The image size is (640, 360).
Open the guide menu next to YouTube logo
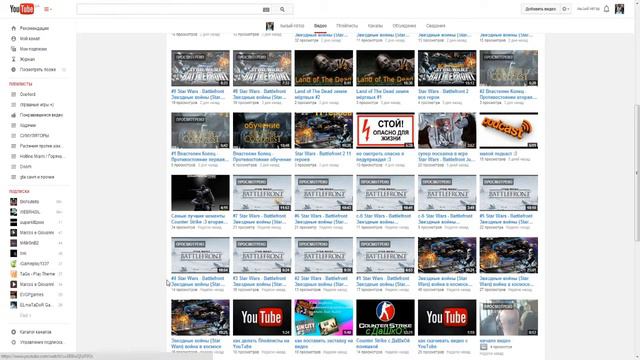pyautogui.click(x=47, y=9)
